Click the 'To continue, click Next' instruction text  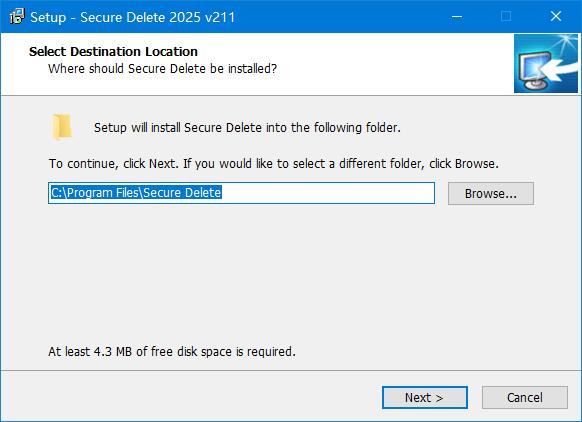pos(274,164)
